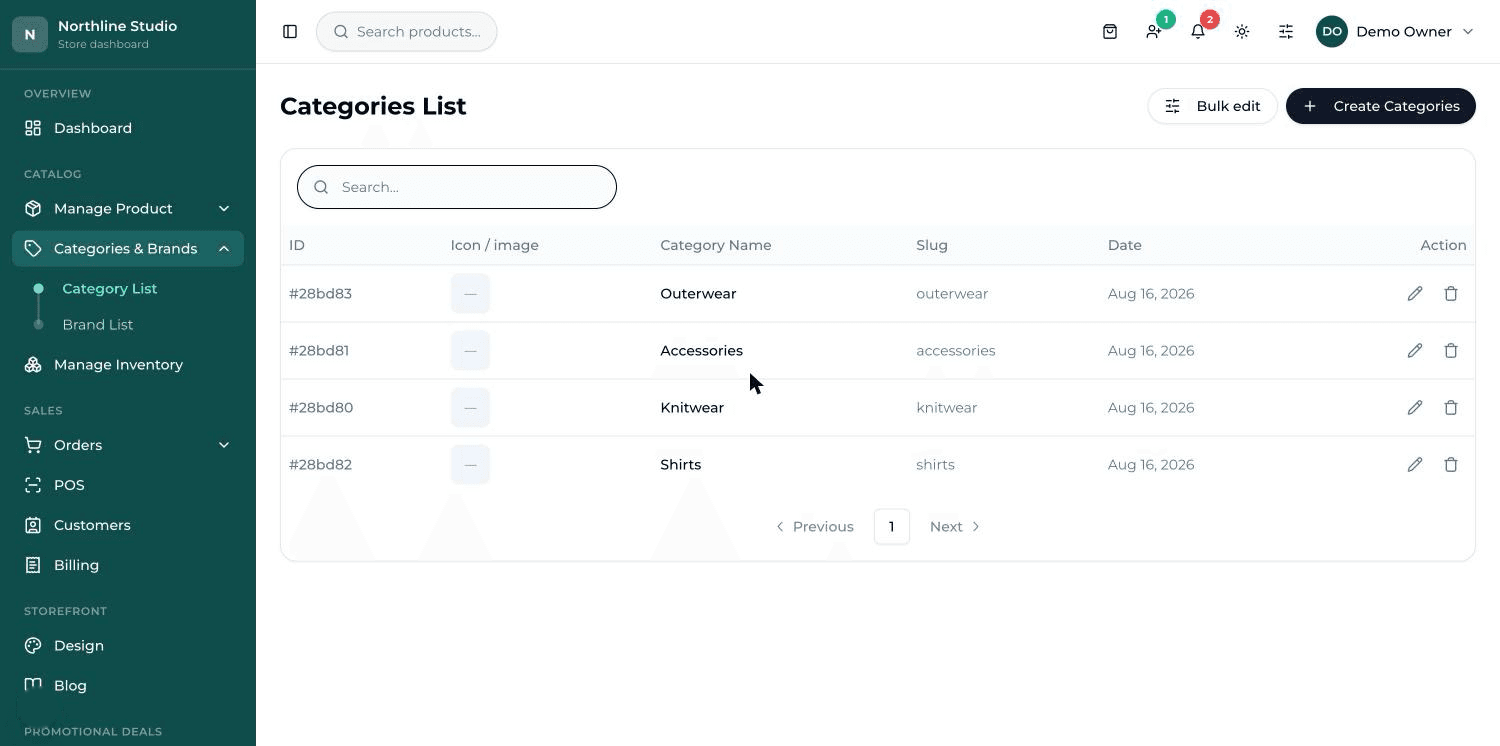Open the notifications bell icon
Viewport: 1500px width, 746px height.
(x=1198, y=32)
